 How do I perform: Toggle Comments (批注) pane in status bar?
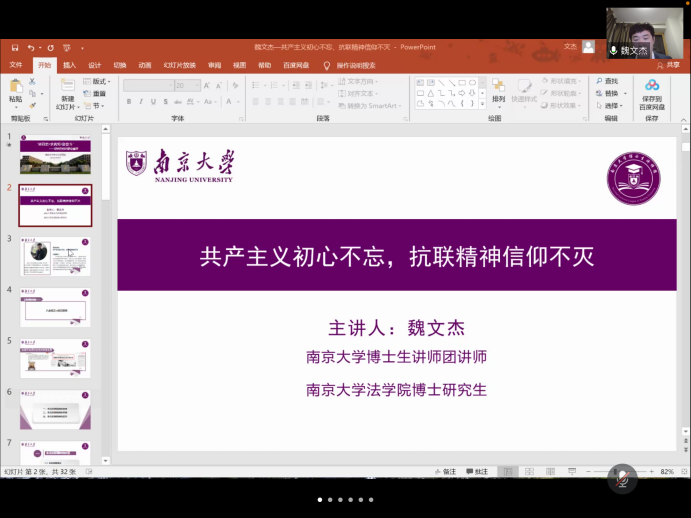[x=477, y=472]
